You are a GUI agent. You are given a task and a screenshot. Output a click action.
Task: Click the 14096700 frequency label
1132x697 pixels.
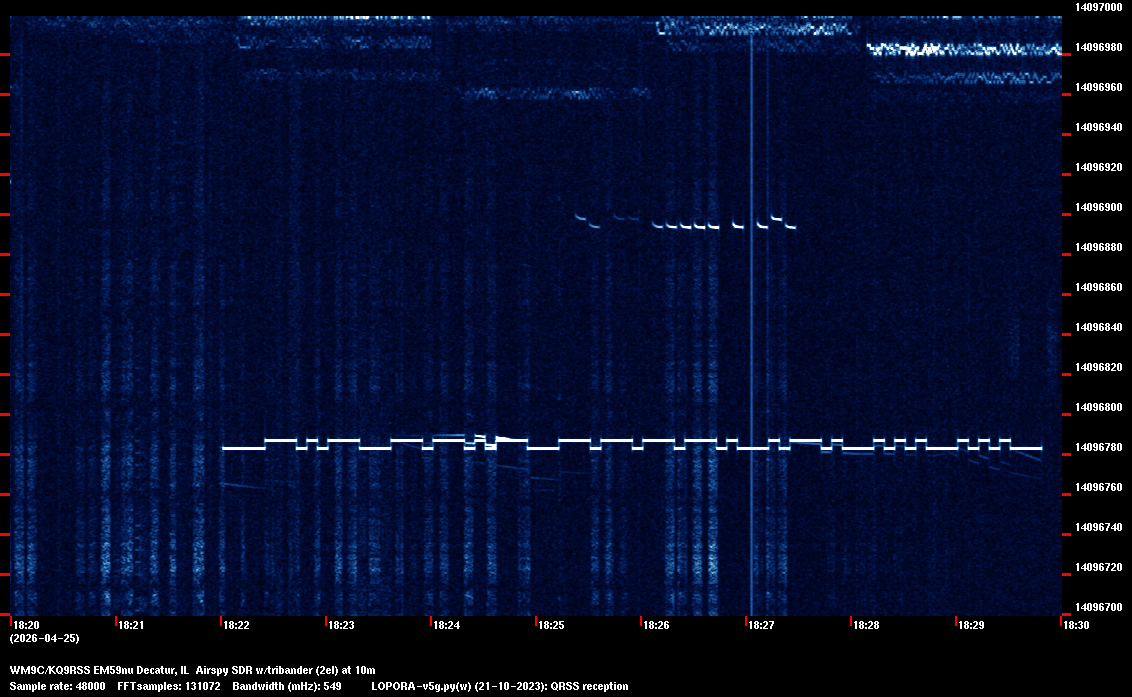point(1098,607)
